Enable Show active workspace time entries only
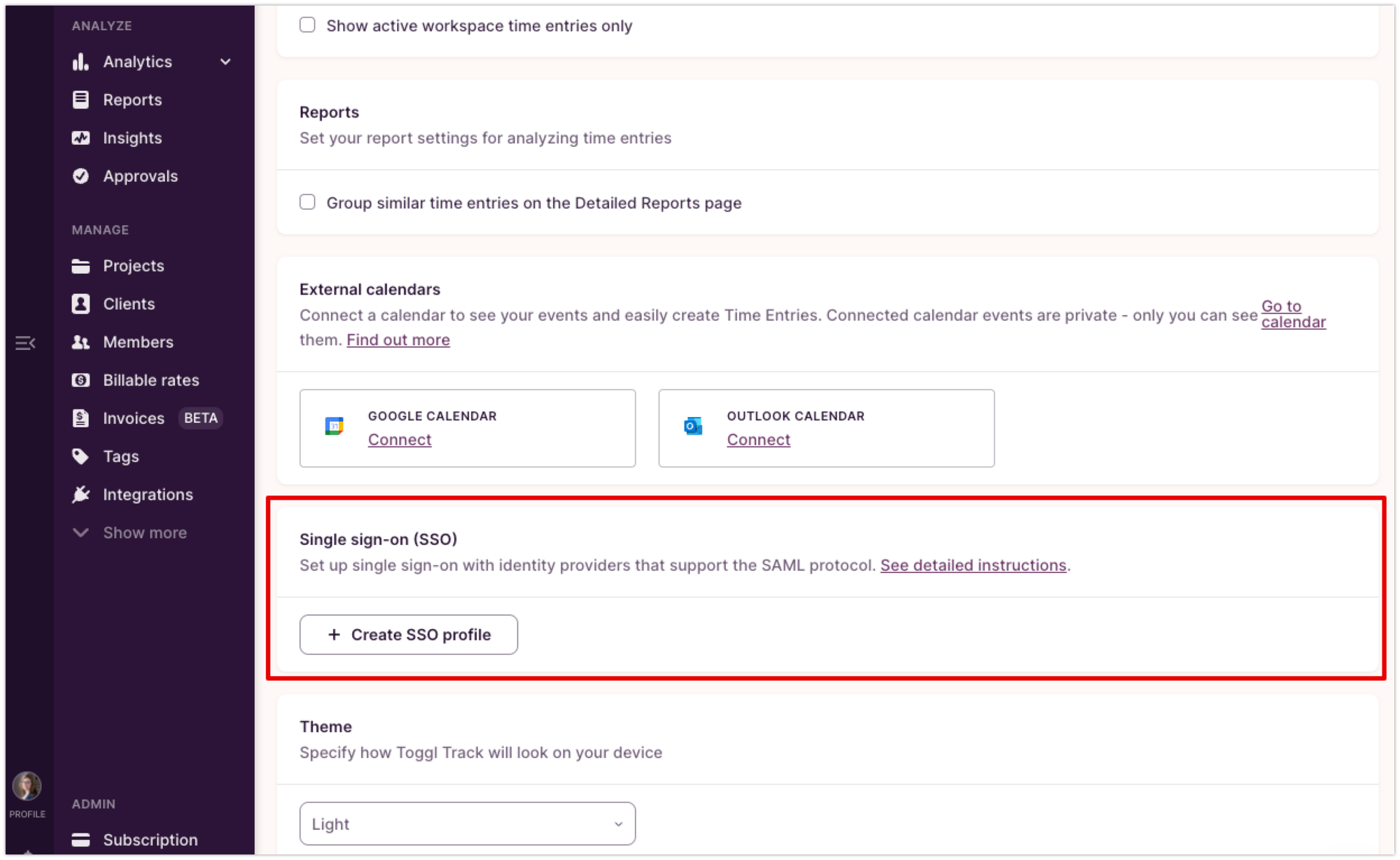This screenshot has width=1400, height=860. coord(307,25)
